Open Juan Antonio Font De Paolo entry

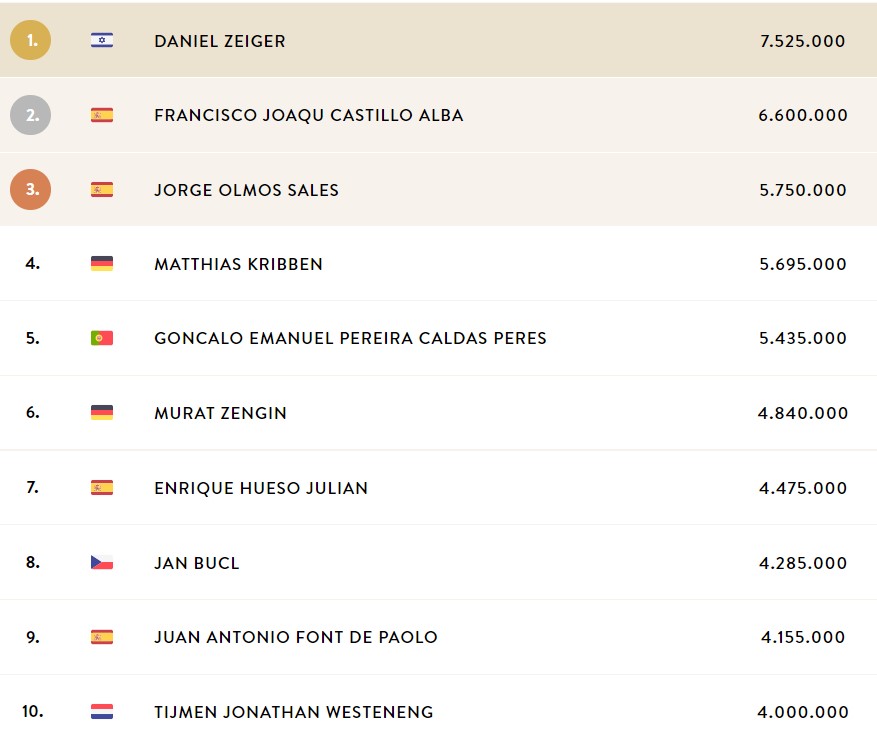click(296, 637)
